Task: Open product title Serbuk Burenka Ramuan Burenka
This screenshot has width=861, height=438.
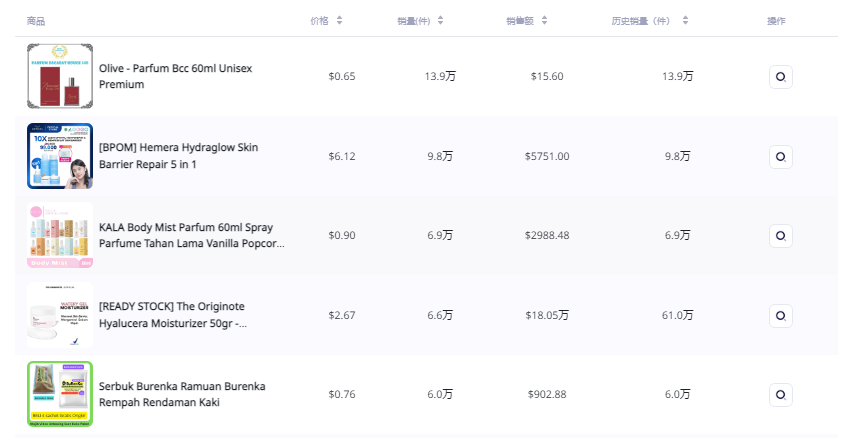Action: [182, 394]
